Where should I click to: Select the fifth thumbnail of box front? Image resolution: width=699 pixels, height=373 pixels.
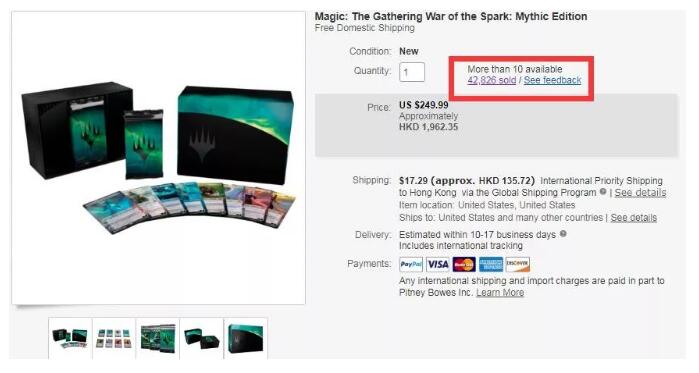246,338
